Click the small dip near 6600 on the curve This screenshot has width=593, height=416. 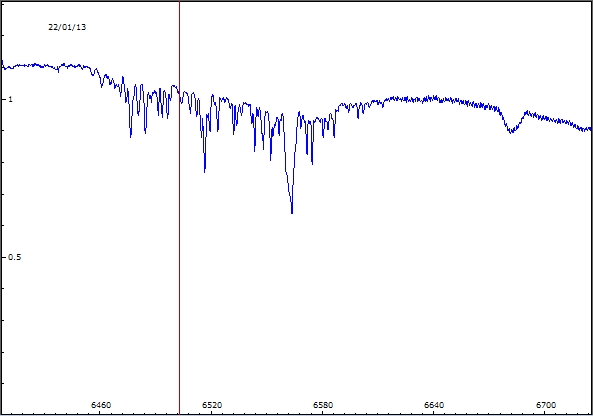358,116
